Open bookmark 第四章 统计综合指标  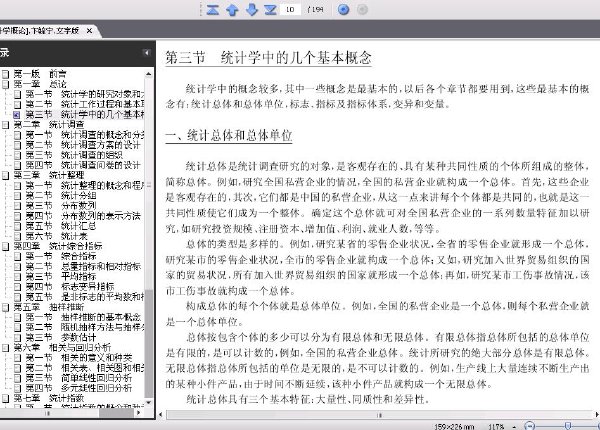[58, 246]
